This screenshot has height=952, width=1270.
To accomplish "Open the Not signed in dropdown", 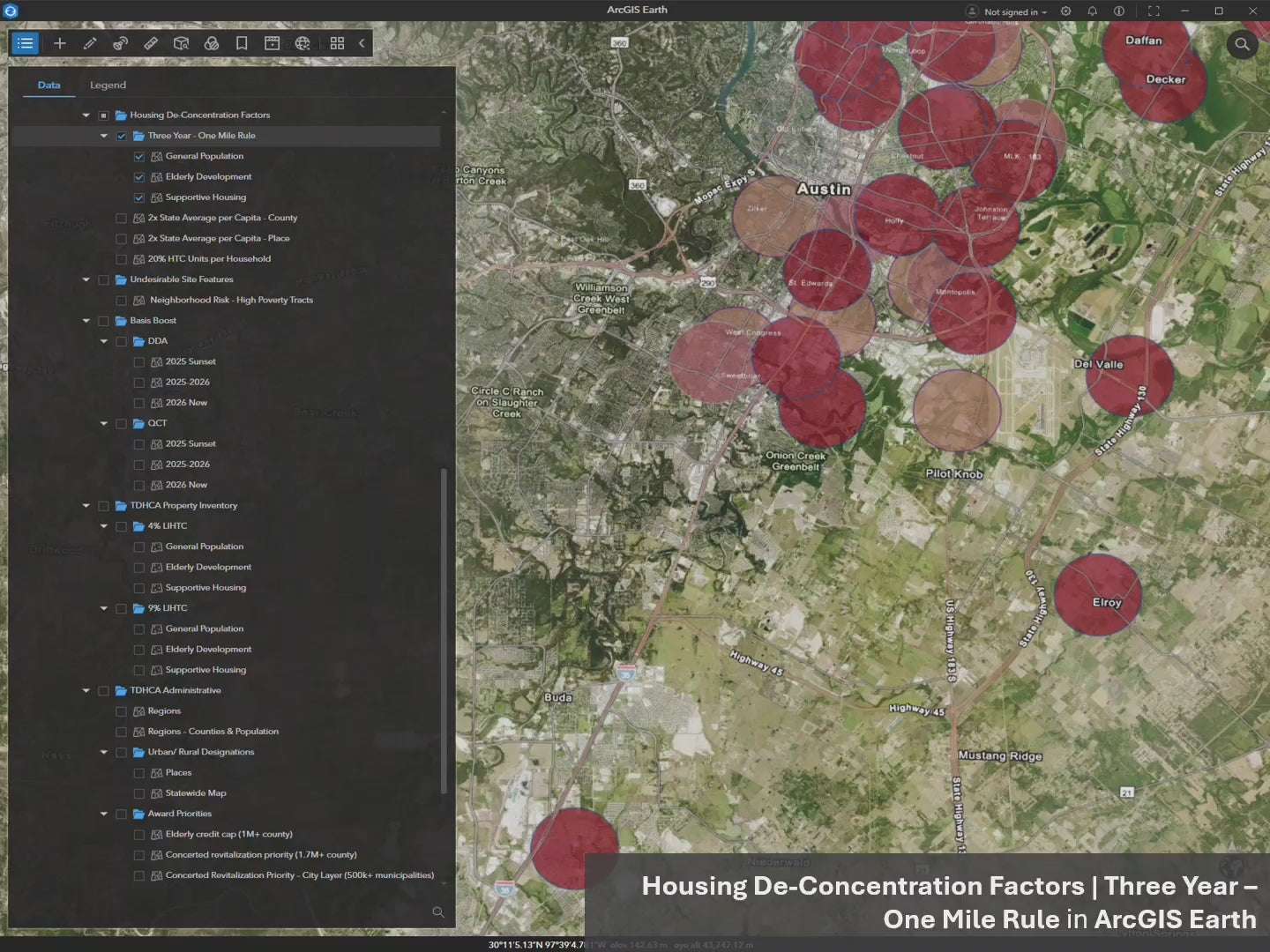I will pyautogui.click(x=1015, y=11).
